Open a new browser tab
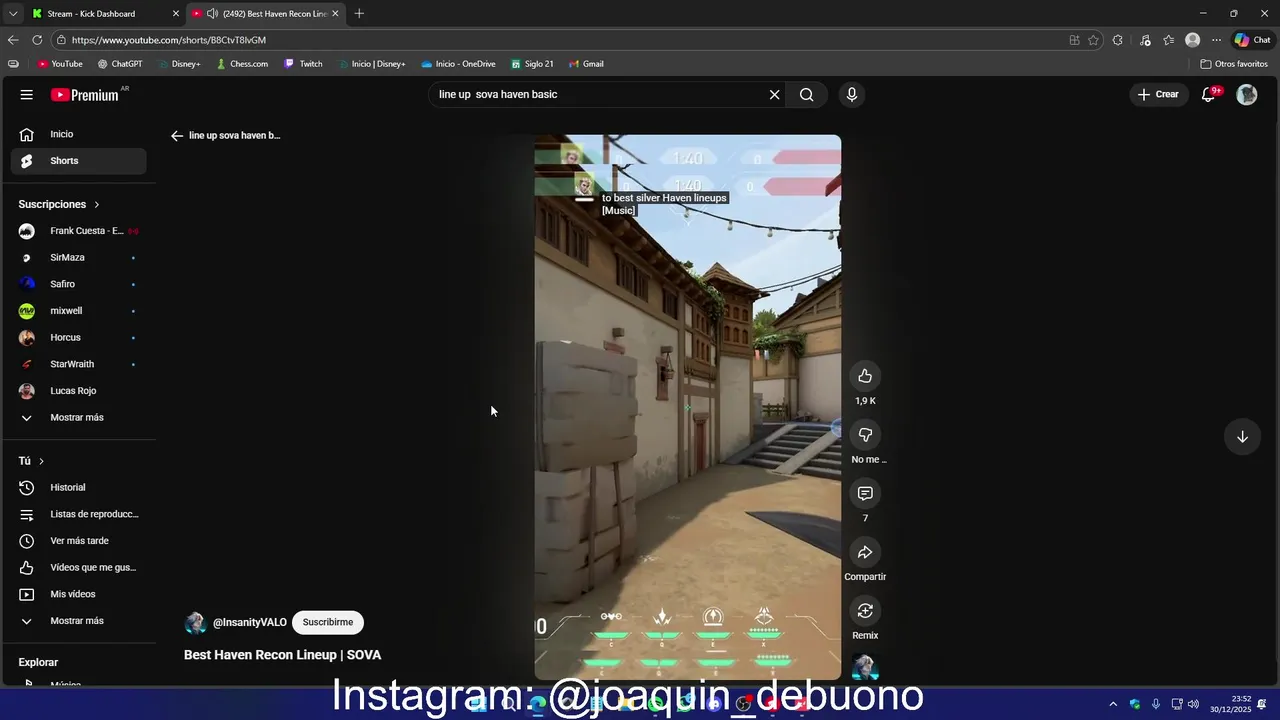This screenshot has height=720, width=1280. pyautogui.click(x=359, y=14)
